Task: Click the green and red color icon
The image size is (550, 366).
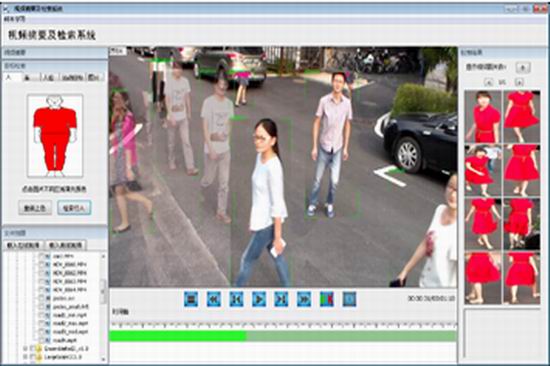Action: (x=327, y=299)
